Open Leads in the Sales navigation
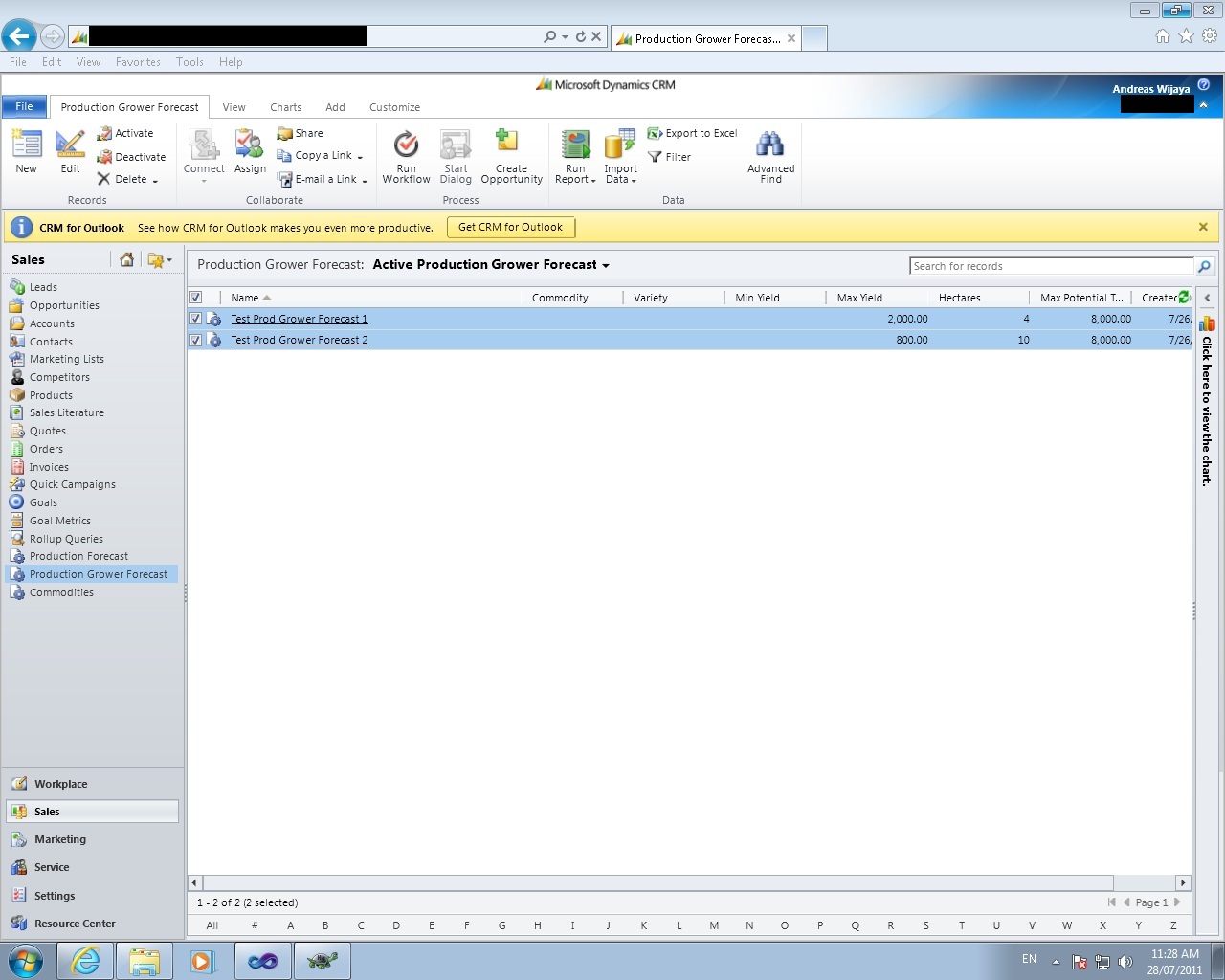The image size is (1225, 980). [43, 287]
